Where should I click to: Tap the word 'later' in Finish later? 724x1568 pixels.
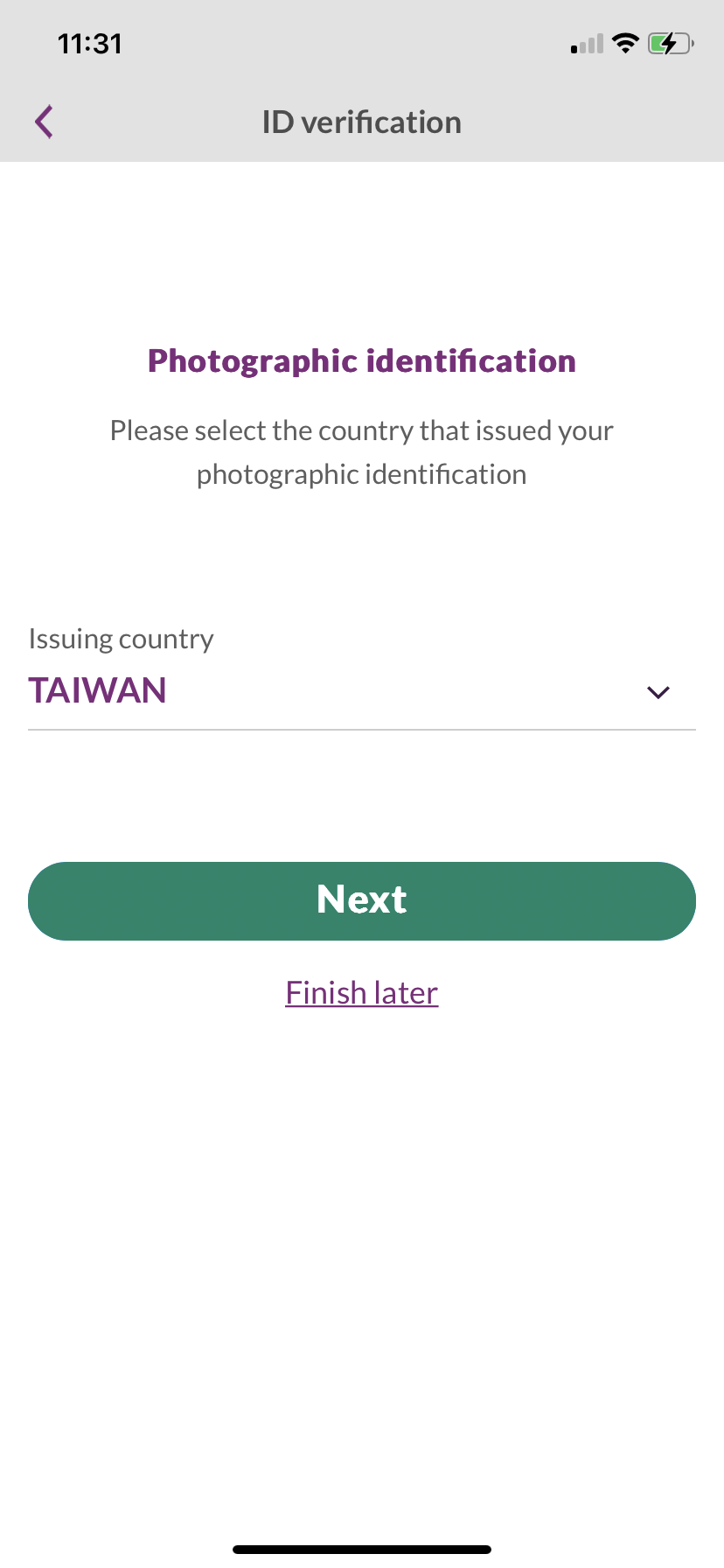[406, 993]
